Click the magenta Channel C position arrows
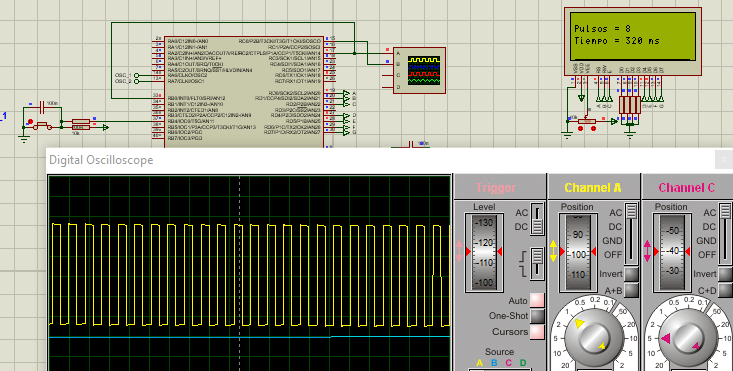Viewport: 733px width, 371px height. click(647, 251)
